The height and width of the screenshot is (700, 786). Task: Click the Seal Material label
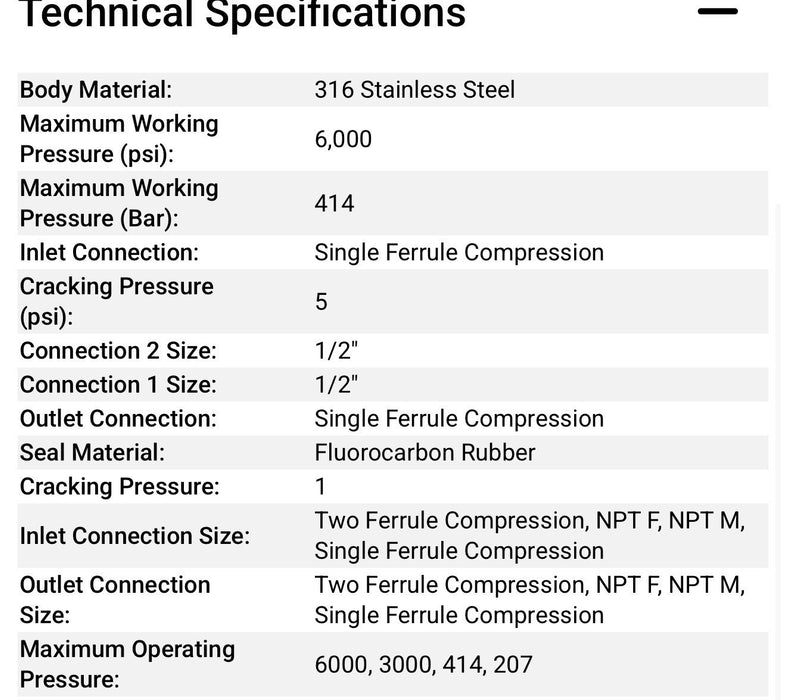92,452
